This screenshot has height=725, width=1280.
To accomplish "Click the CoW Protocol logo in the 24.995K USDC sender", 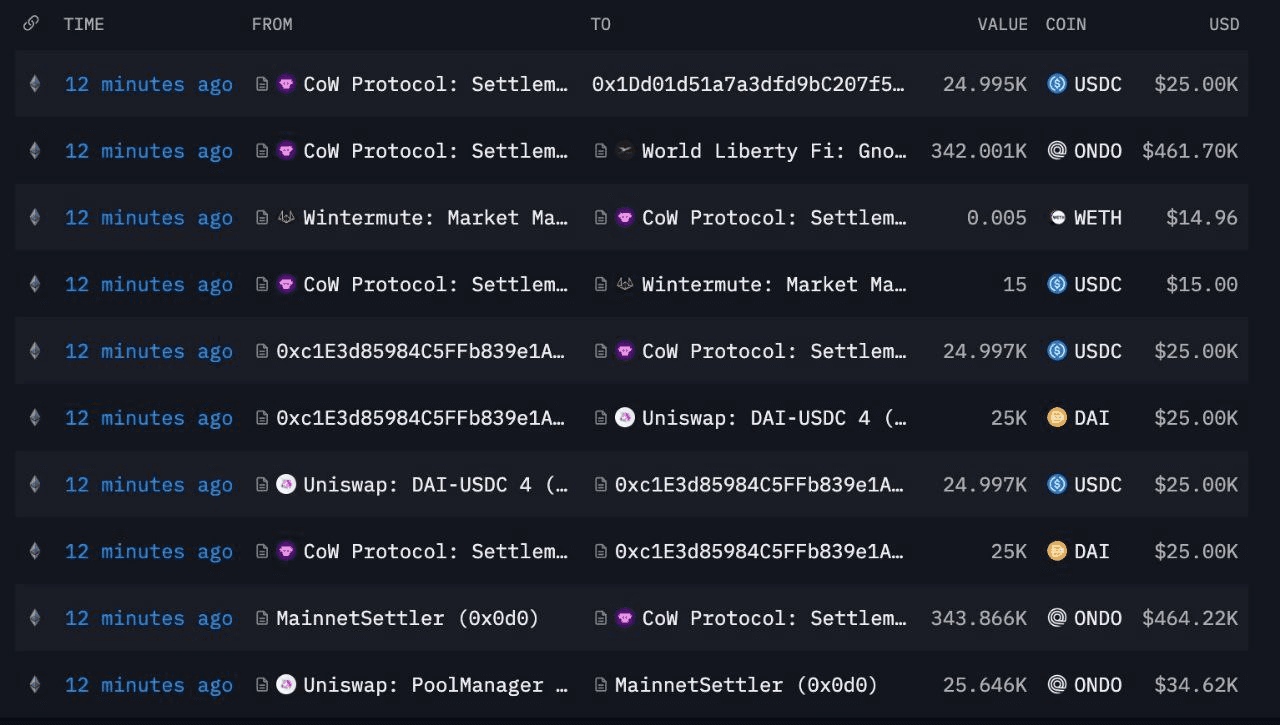I will coord(286,84).
